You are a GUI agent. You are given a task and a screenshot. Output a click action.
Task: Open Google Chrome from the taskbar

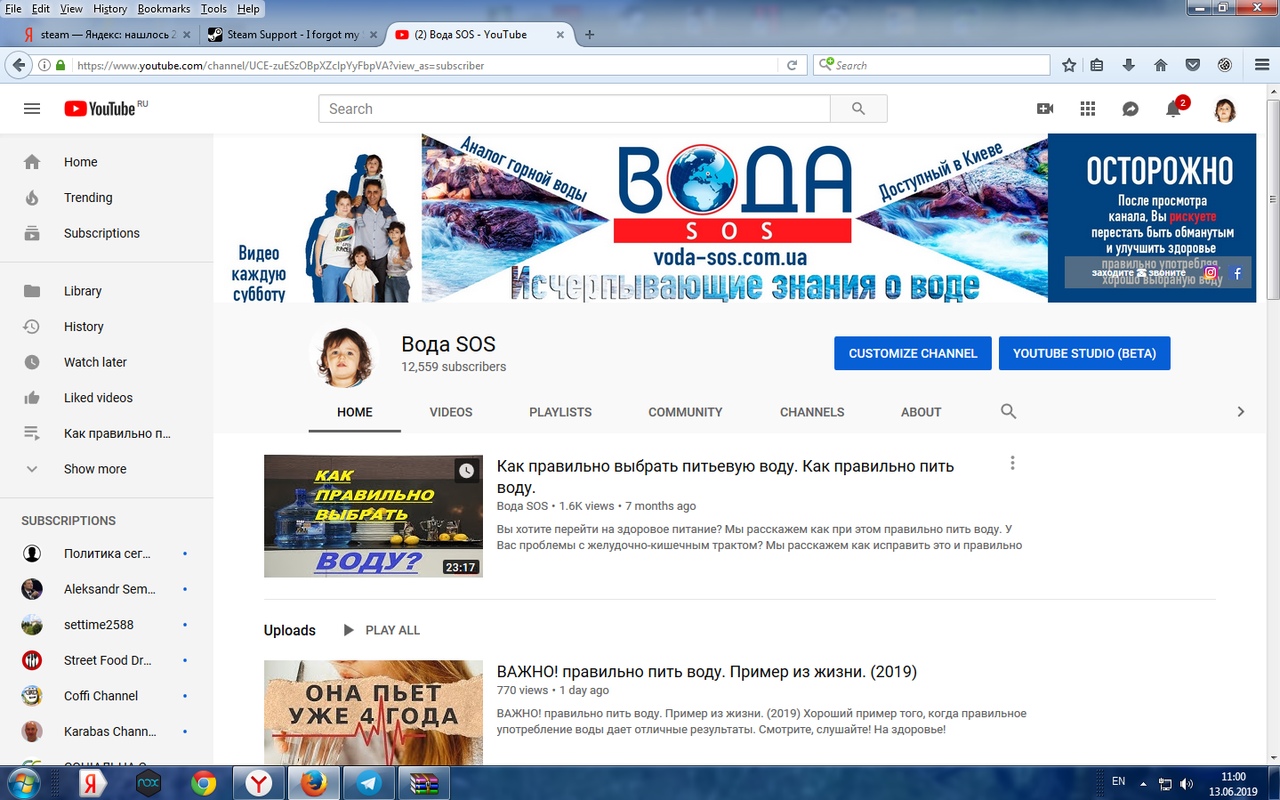coord(204,783)
